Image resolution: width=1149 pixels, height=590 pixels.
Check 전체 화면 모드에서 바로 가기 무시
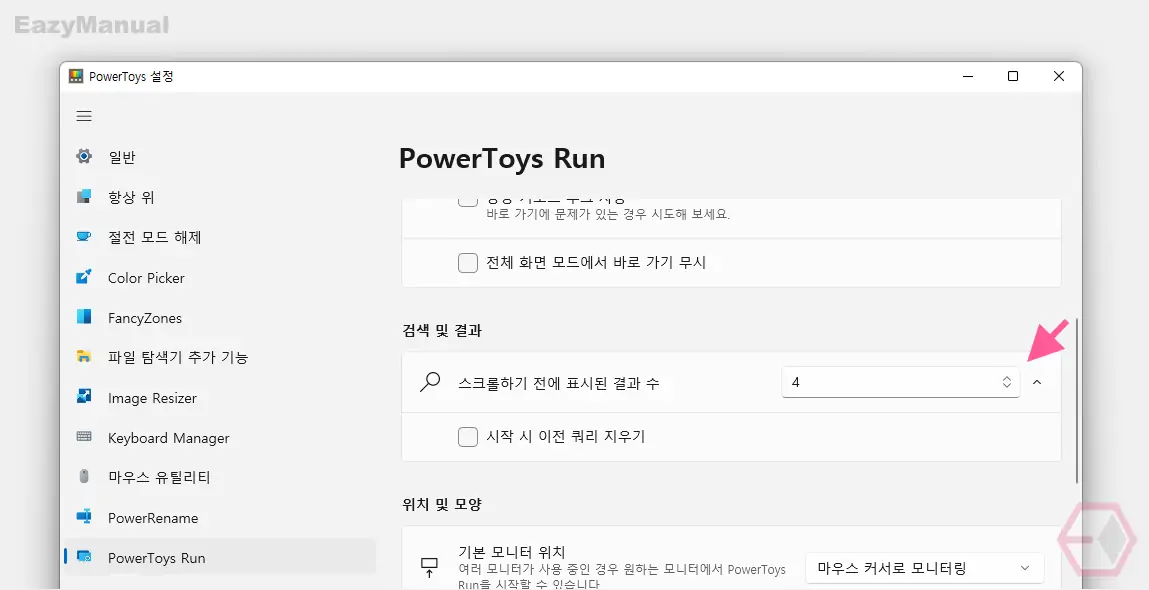click(468, 262)
